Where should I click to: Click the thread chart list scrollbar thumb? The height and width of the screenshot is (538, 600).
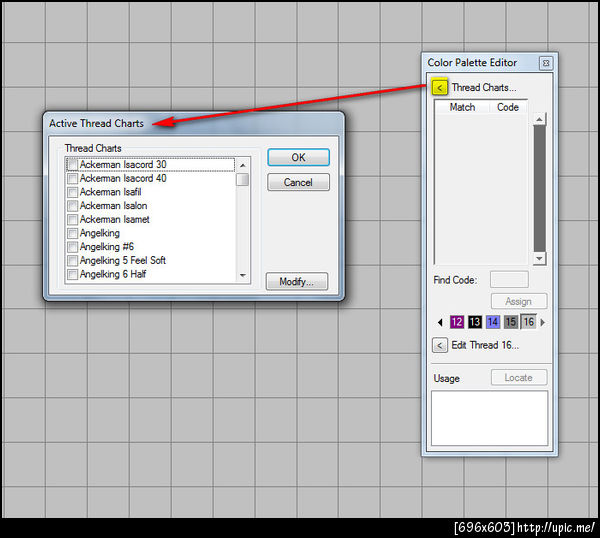[243, 179]
